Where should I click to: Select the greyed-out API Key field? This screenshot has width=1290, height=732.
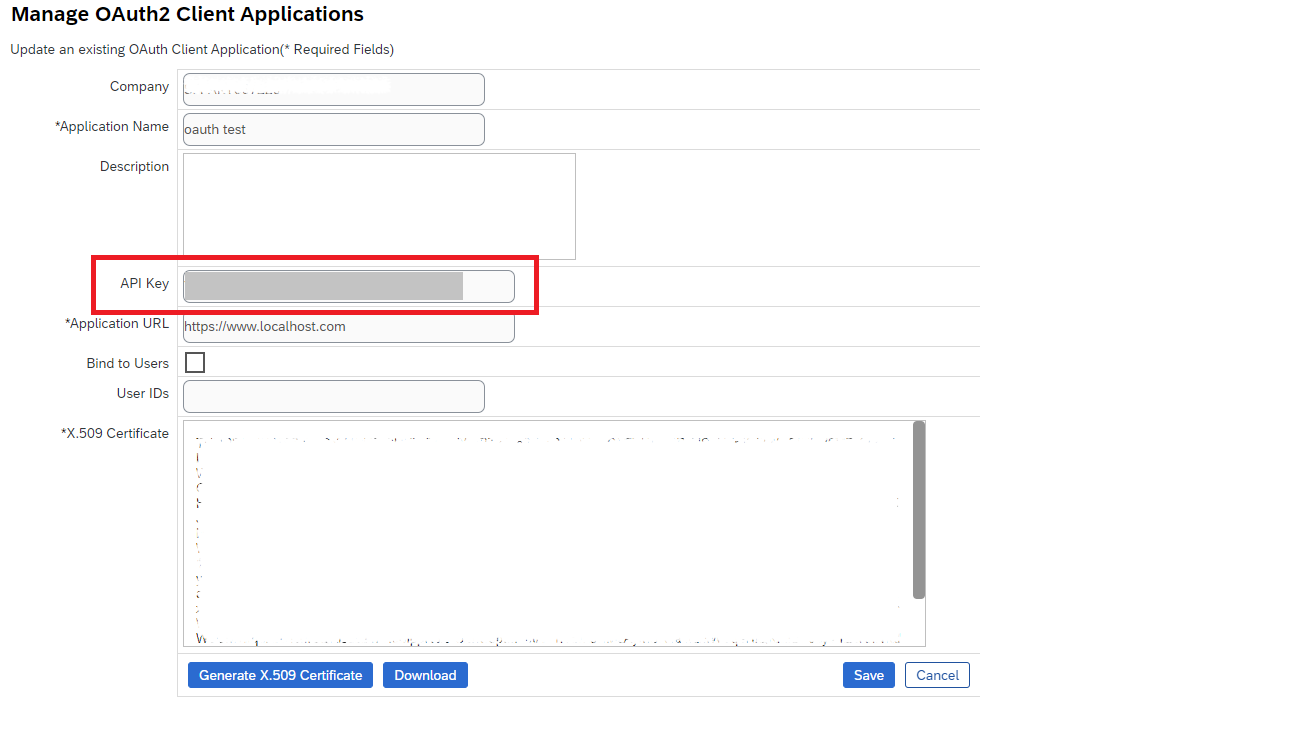[x=349, y=286]
